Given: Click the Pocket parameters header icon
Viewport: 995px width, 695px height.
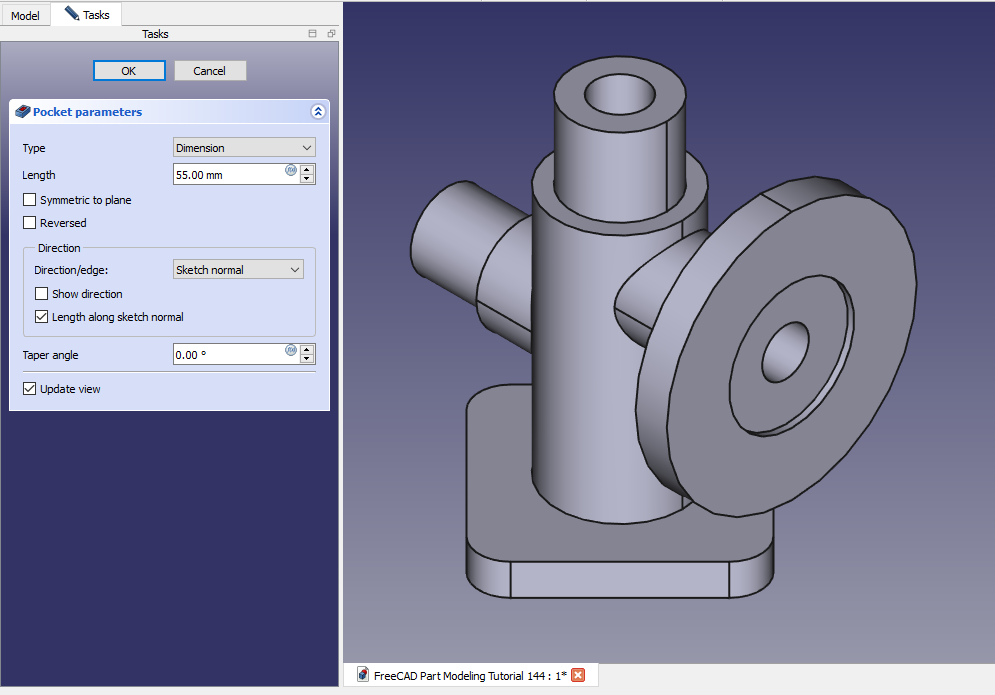Looking at the screenshot, I should click(x=22, y=112).
